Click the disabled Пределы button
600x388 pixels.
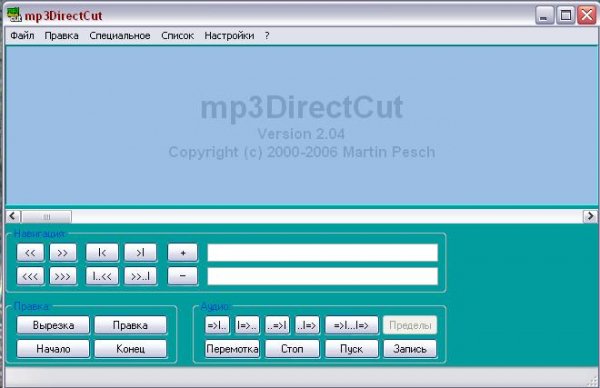tap(410, 325)
